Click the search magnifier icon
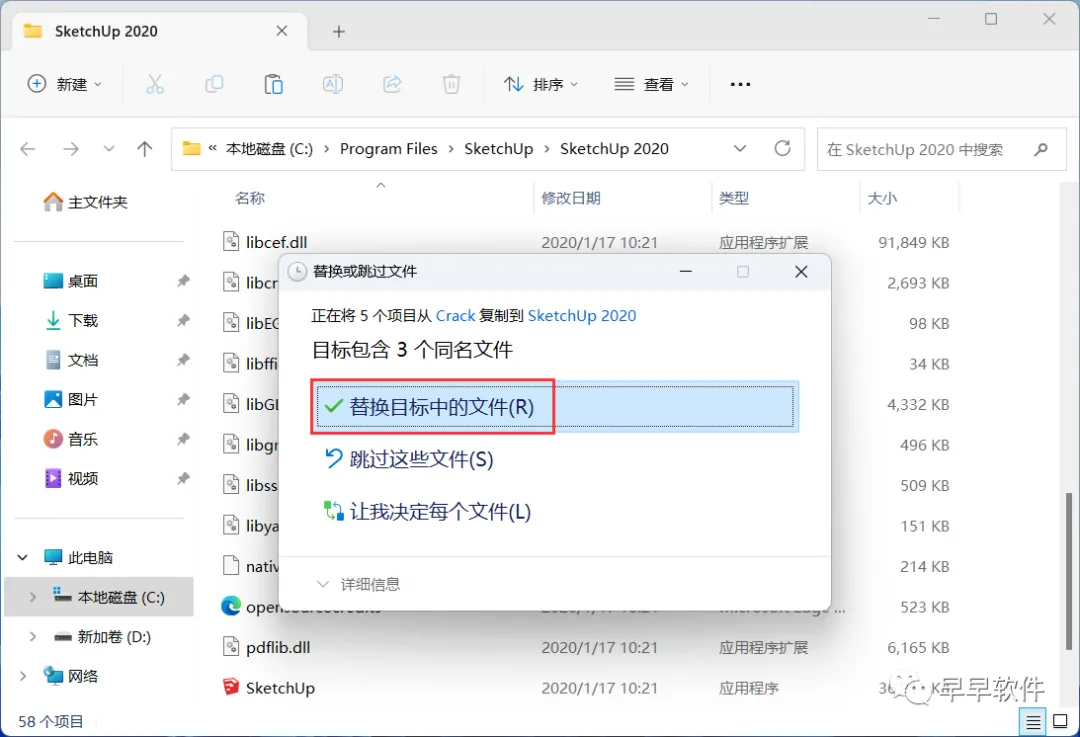 (1041, 149)
